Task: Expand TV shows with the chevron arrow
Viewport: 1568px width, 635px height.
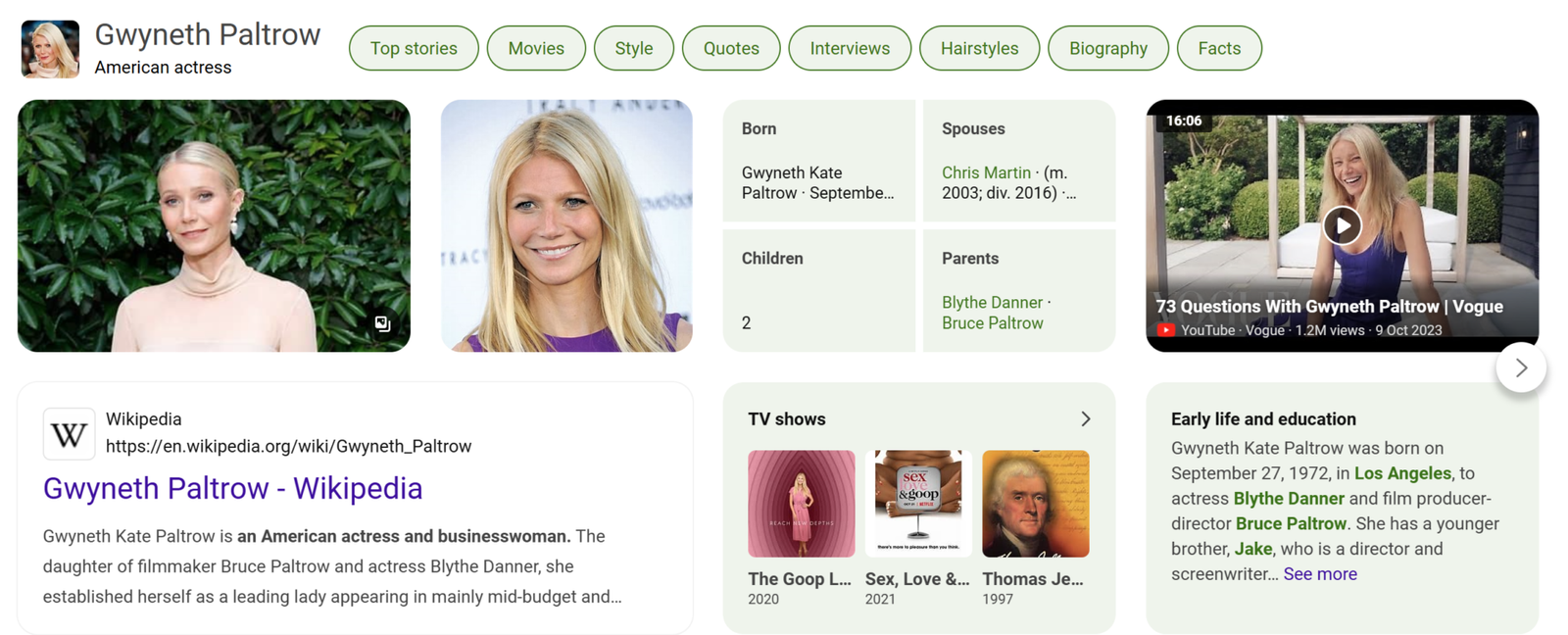Action: [1085, 418]
